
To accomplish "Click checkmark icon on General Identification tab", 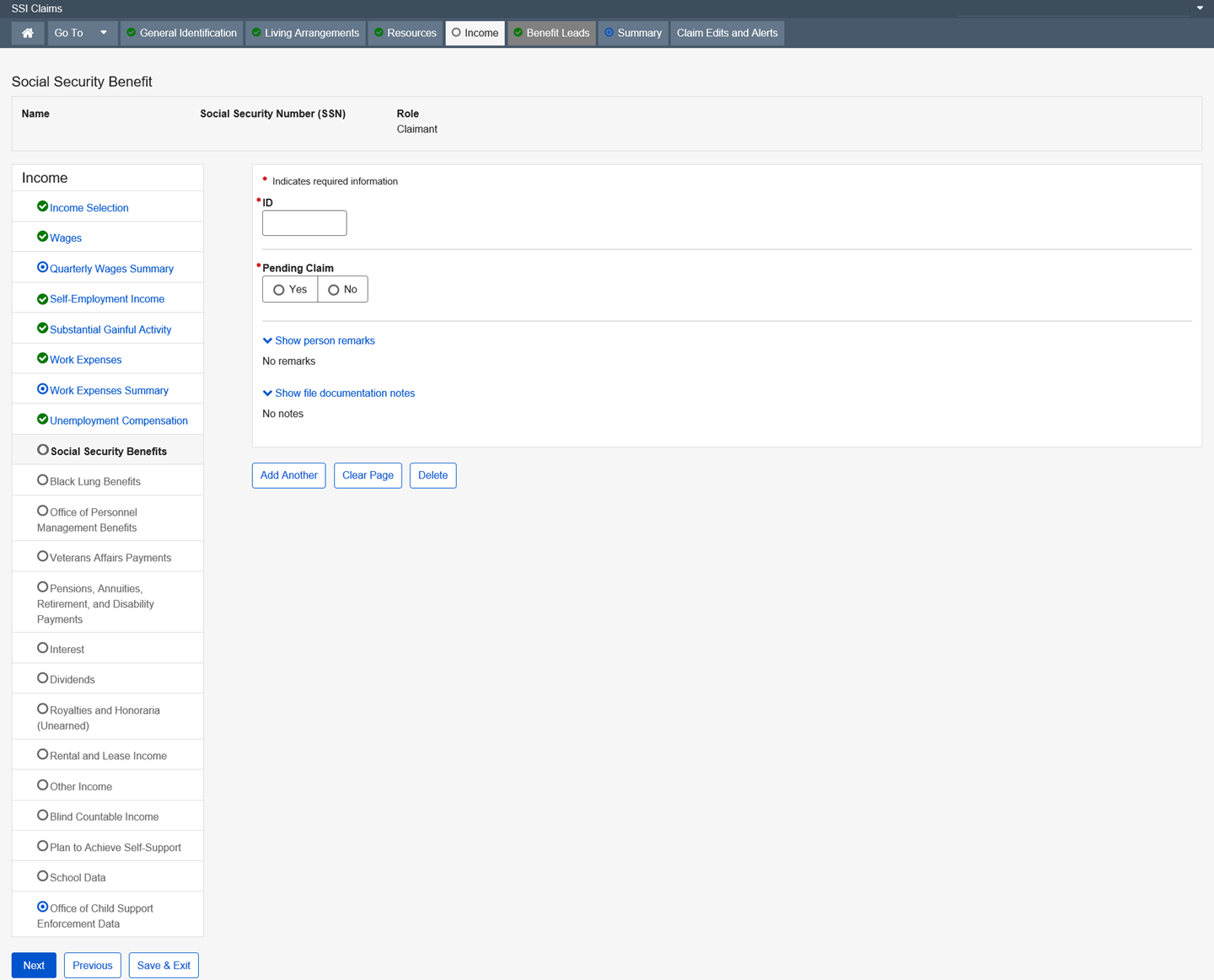I will pos(132,33).
